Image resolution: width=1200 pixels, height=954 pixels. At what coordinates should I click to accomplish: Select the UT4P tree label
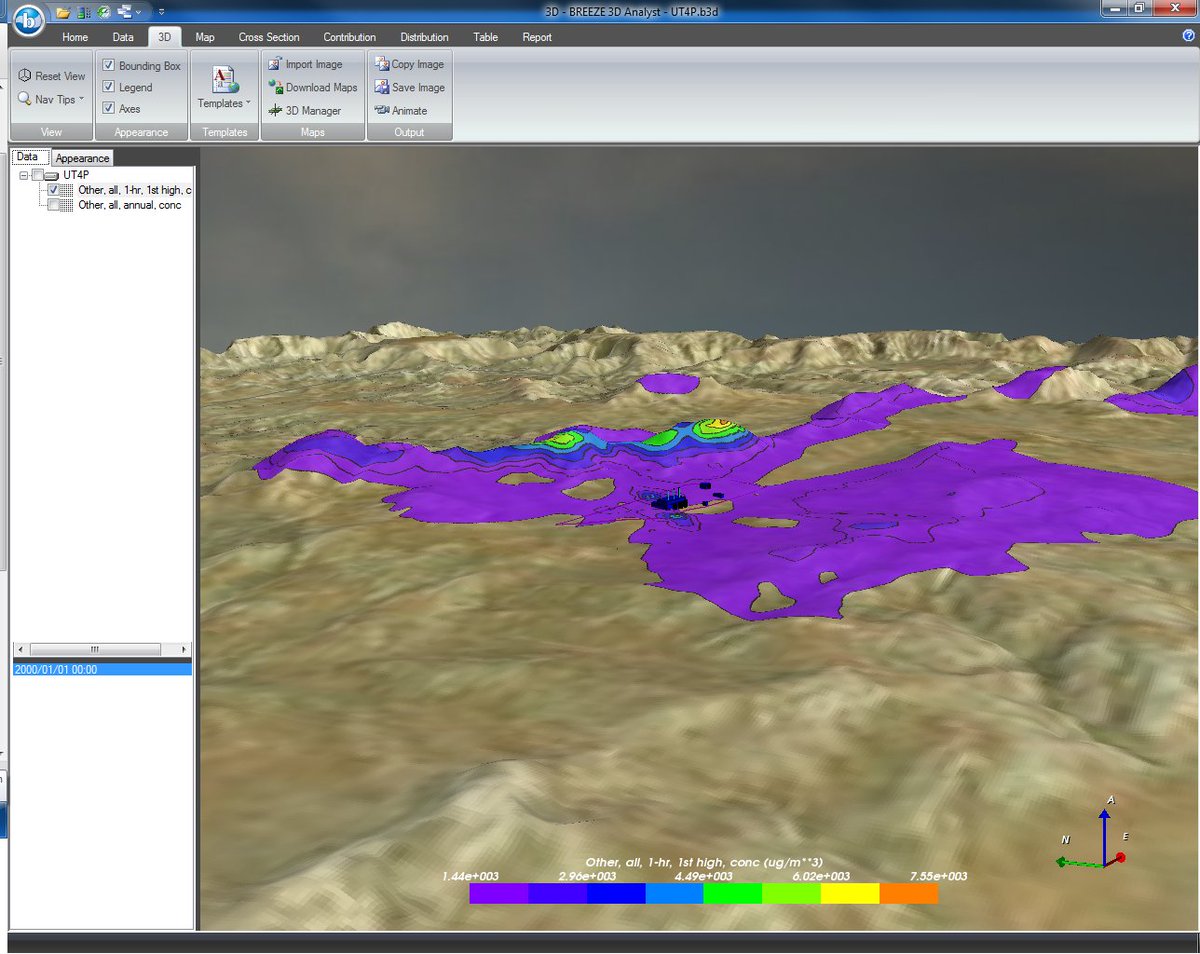[76, 175]
